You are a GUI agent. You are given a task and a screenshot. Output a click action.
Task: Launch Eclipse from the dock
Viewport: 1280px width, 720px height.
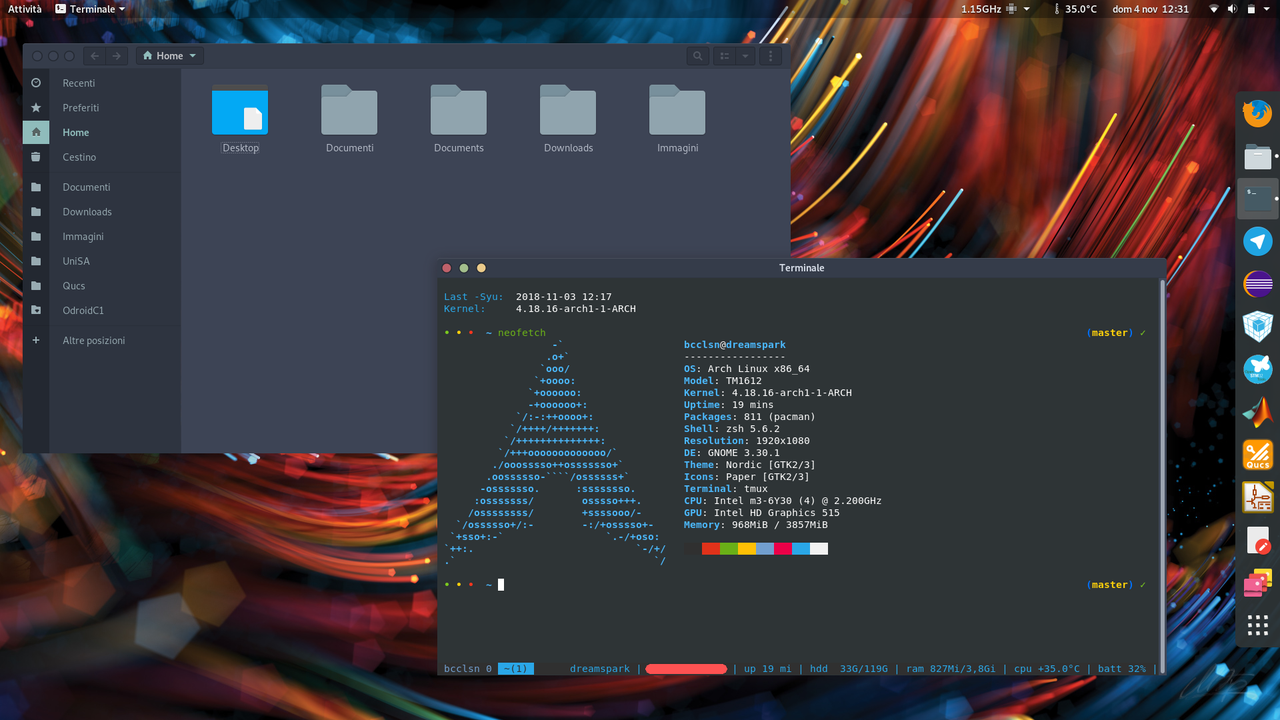pos(1257,284)
